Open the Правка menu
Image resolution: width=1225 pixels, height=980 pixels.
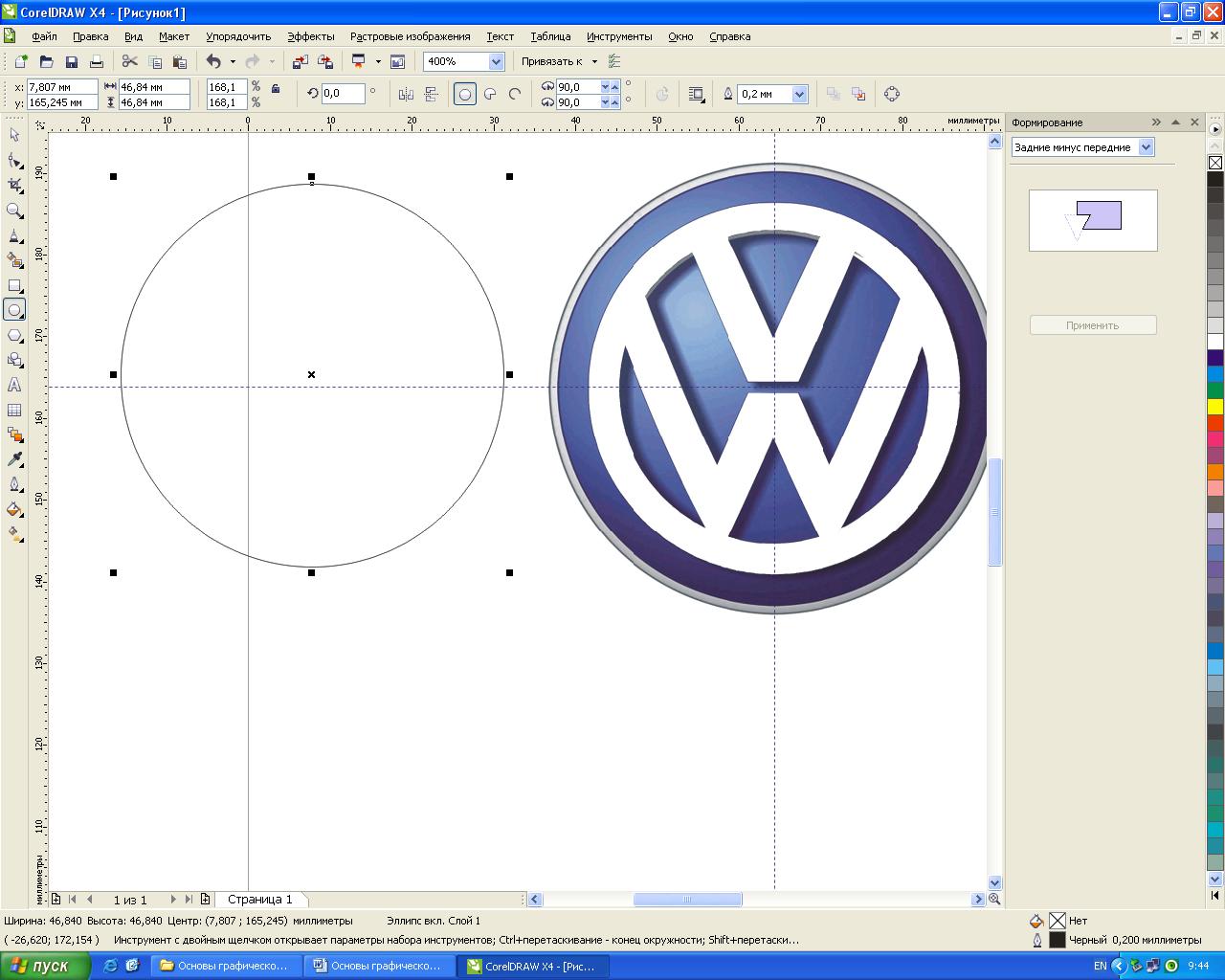90,36
